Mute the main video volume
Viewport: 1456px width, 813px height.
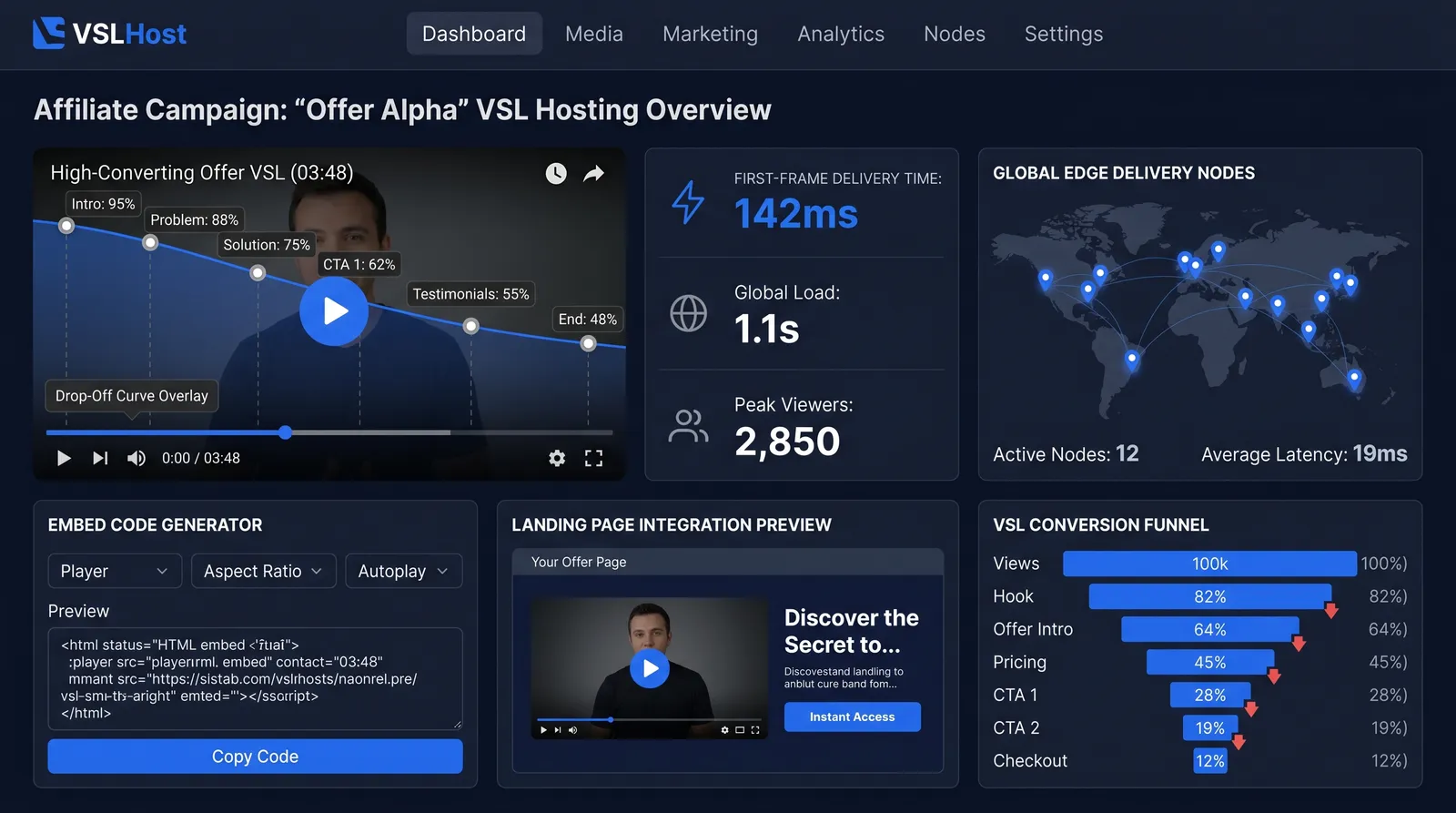[x=136, y=458]
